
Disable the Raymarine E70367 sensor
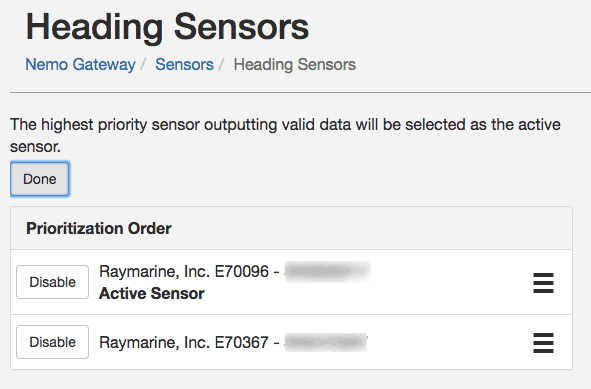[52, 342]
